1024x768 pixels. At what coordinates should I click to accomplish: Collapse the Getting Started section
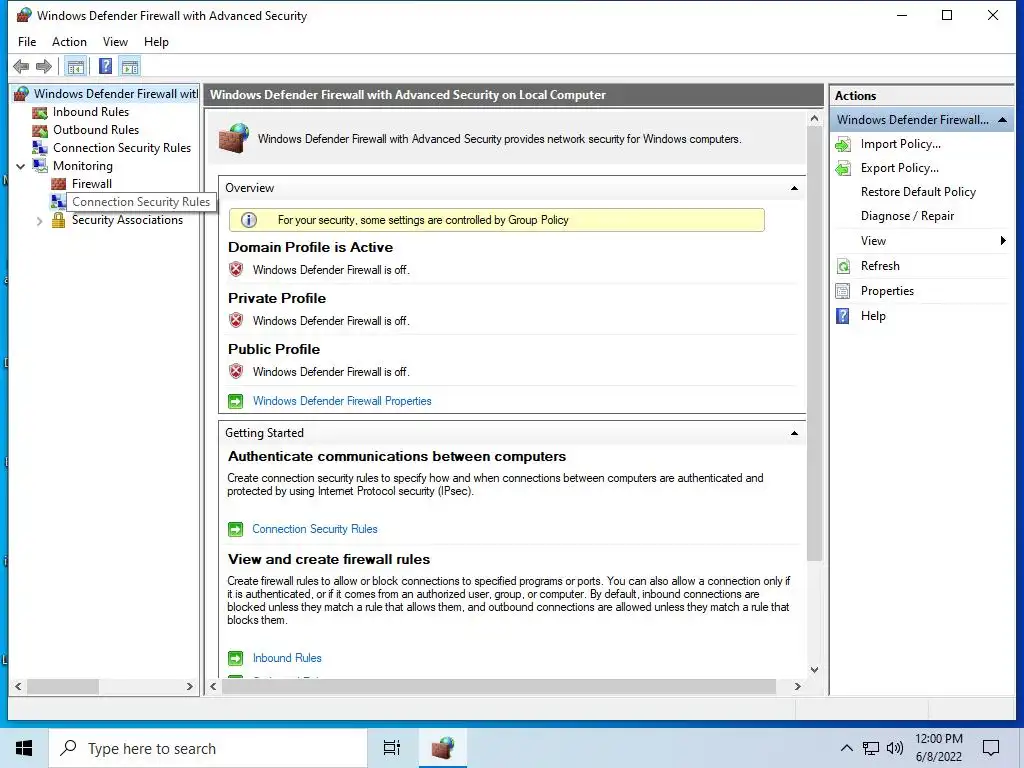click(x=794, y=433)
